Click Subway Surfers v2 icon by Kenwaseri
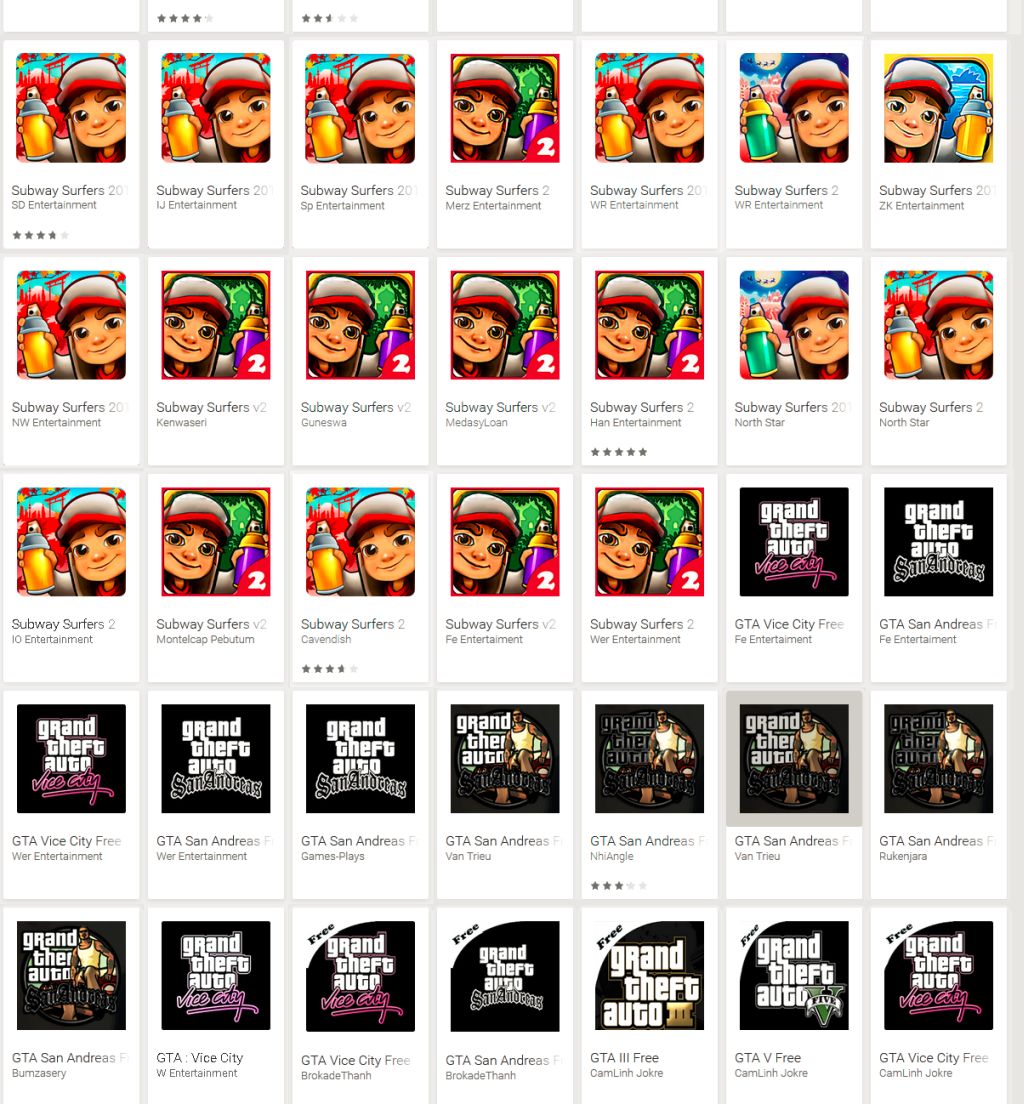 tap(216, 325)
